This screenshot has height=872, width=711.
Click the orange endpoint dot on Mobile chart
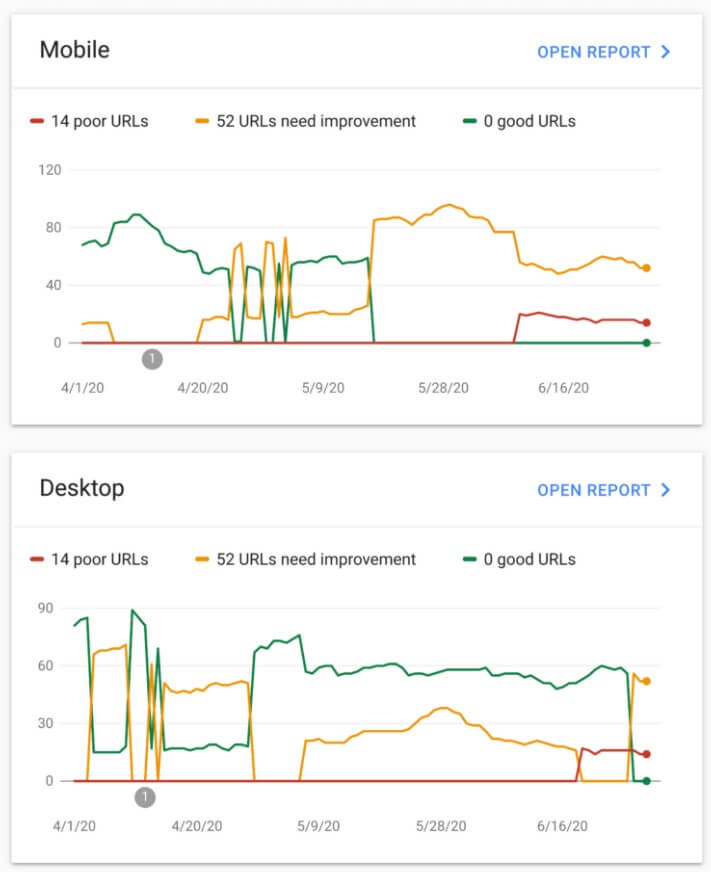[x=646, y=268]
